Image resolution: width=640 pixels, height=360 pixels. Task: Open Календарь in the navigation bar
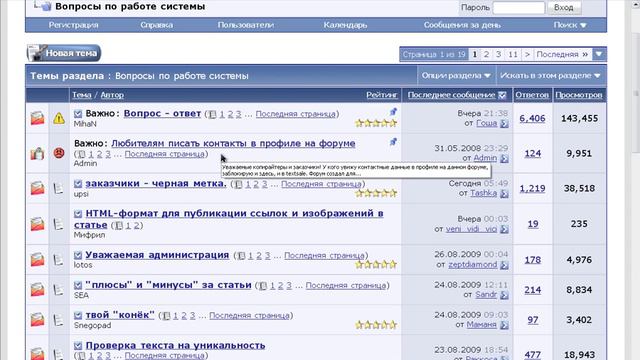(345, 25)
